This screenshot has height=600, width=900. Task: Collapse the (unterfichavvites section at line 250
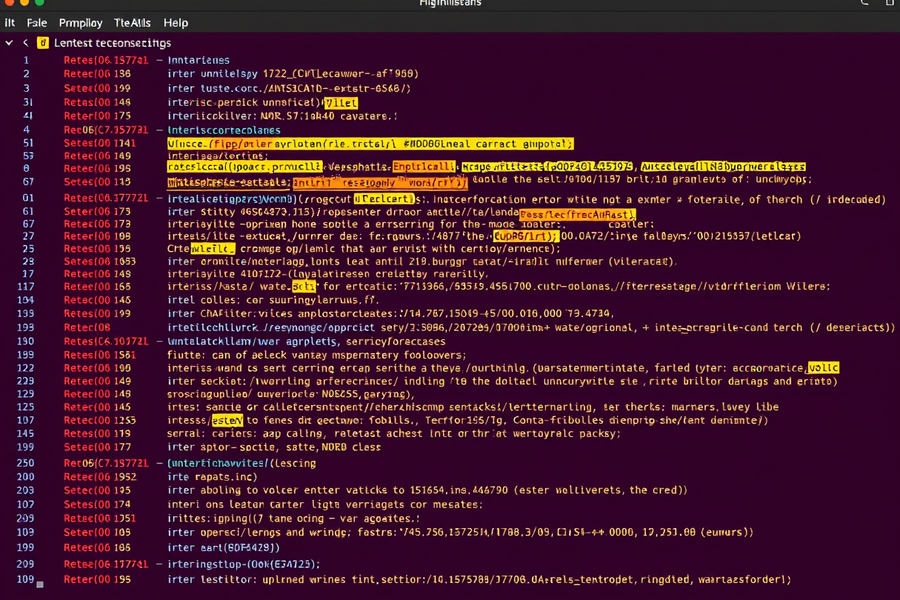(x=159, y=463)
